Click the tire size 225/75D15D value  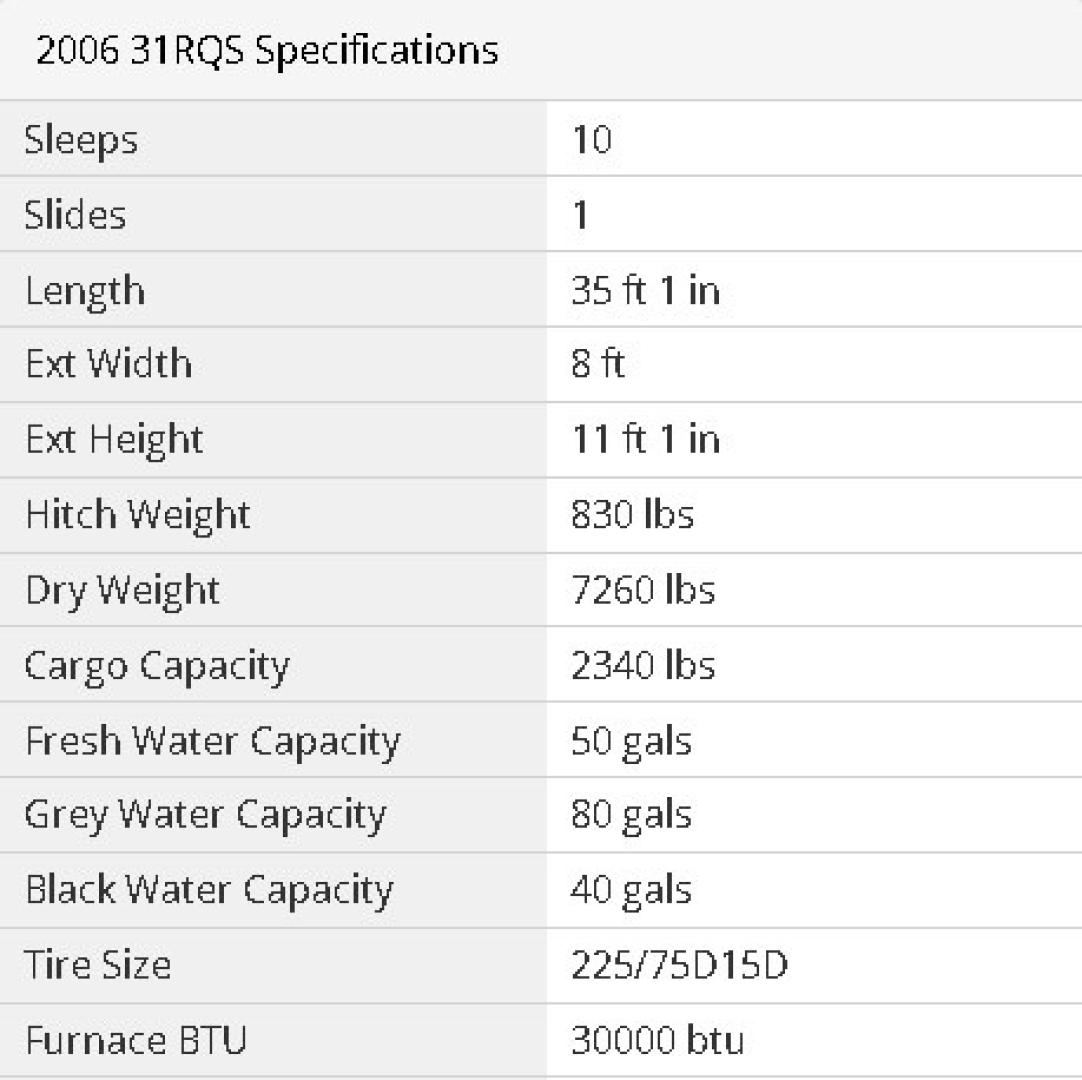679,965
